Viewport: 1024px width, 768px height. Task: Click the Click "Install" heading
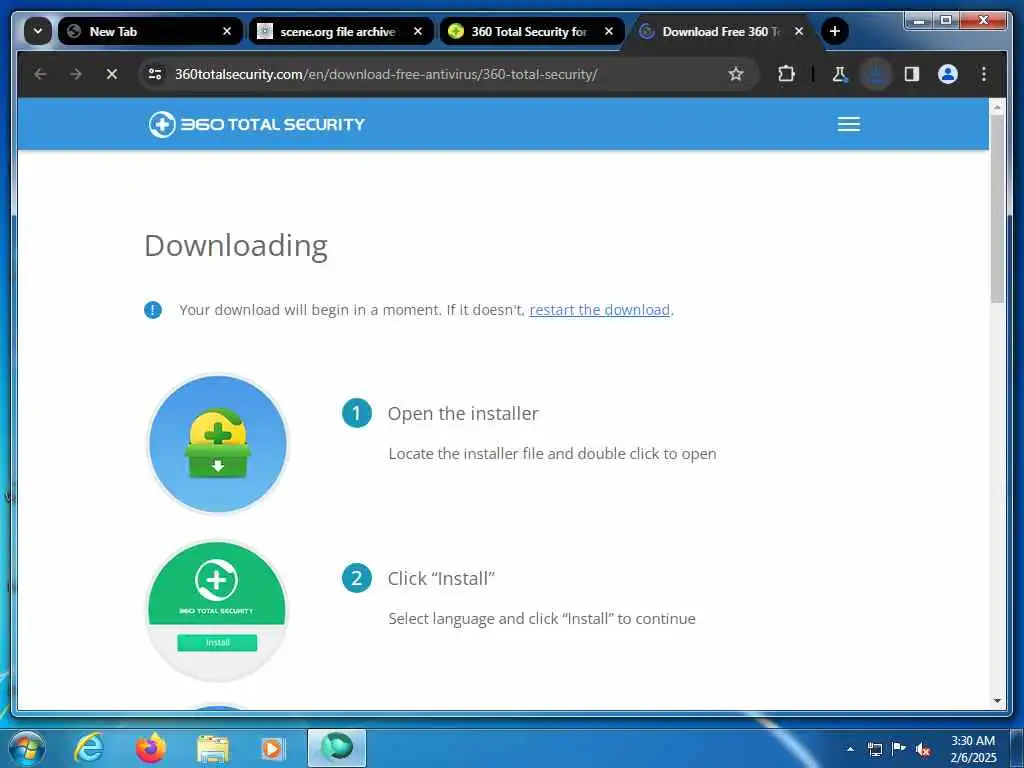coord(441,578)
